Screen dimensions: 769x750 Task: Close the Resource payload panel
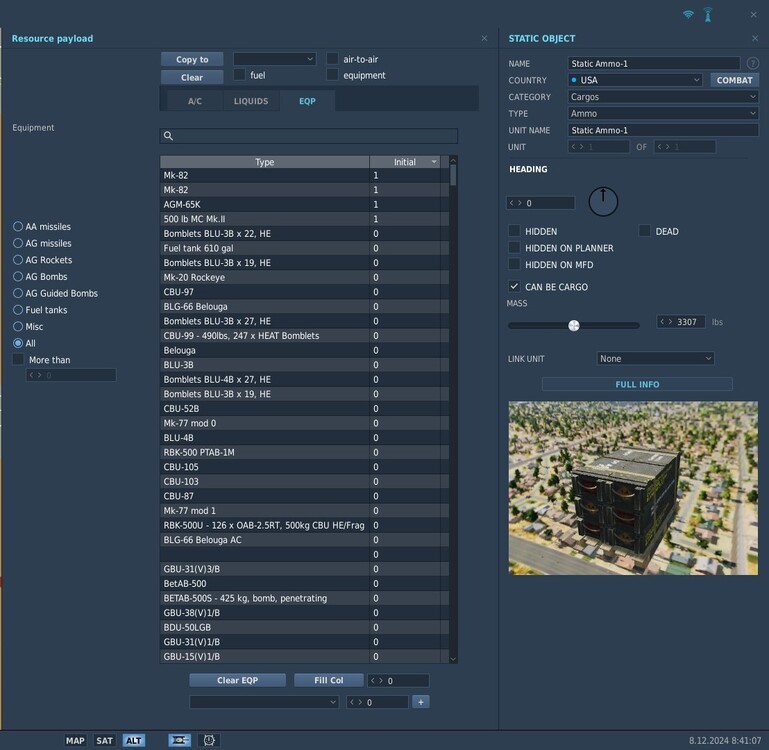(x=484, y=38)
